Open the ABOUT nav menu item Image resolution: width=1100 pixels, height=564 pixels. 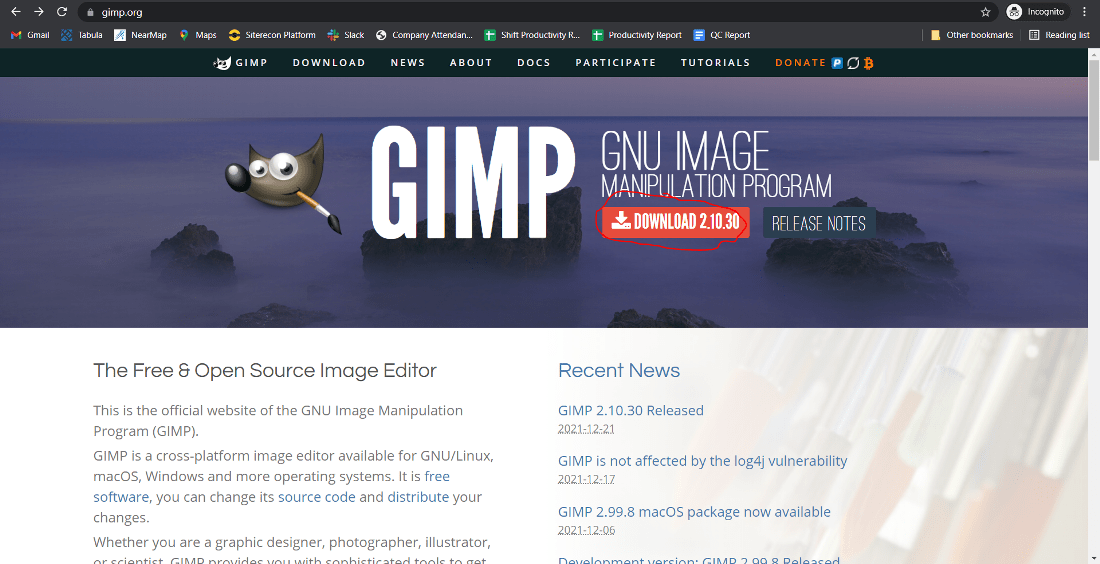471,62
